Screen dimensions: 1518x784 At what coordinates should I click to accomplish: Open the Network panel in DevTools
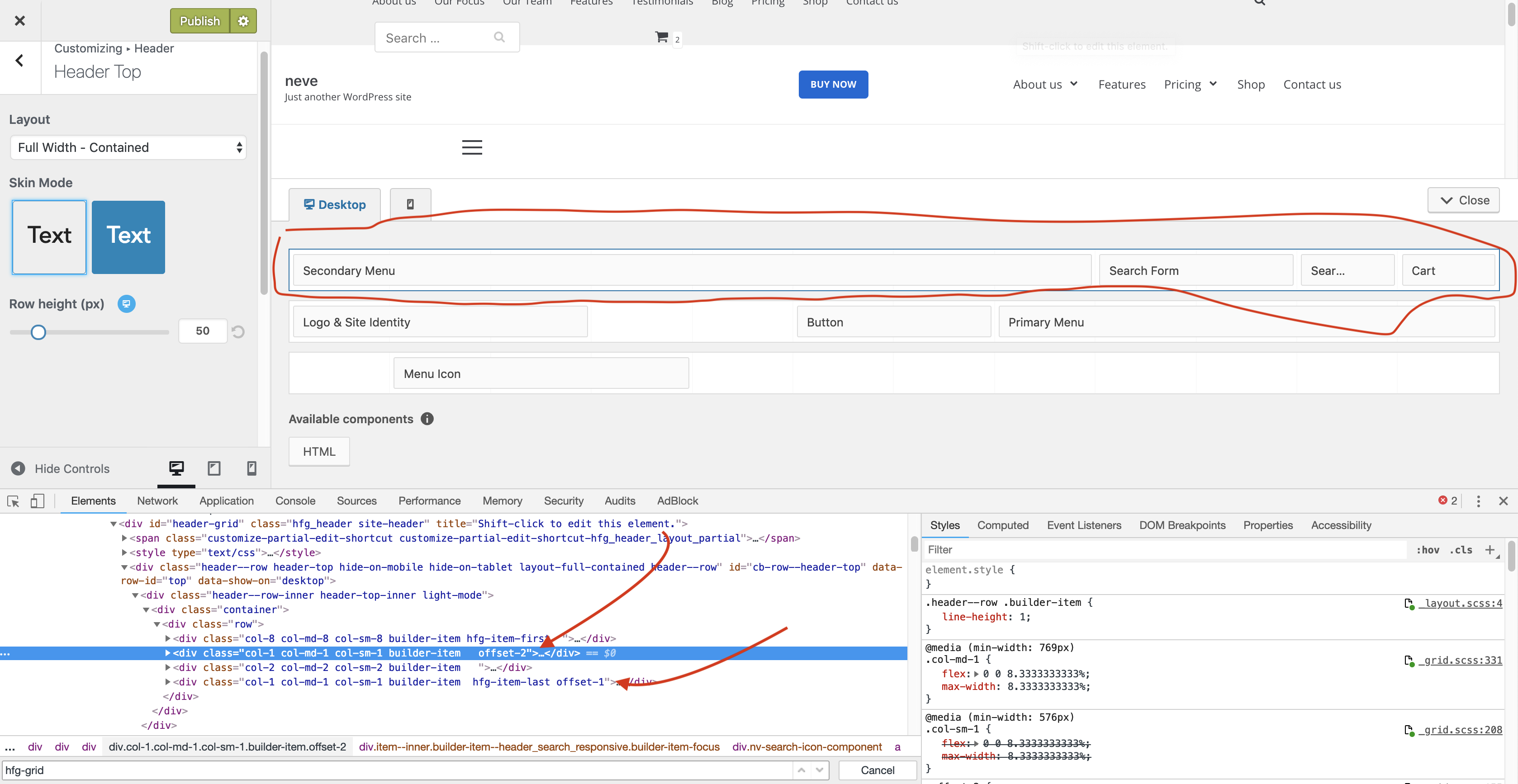pyautogui.click(x=157, y=501)
